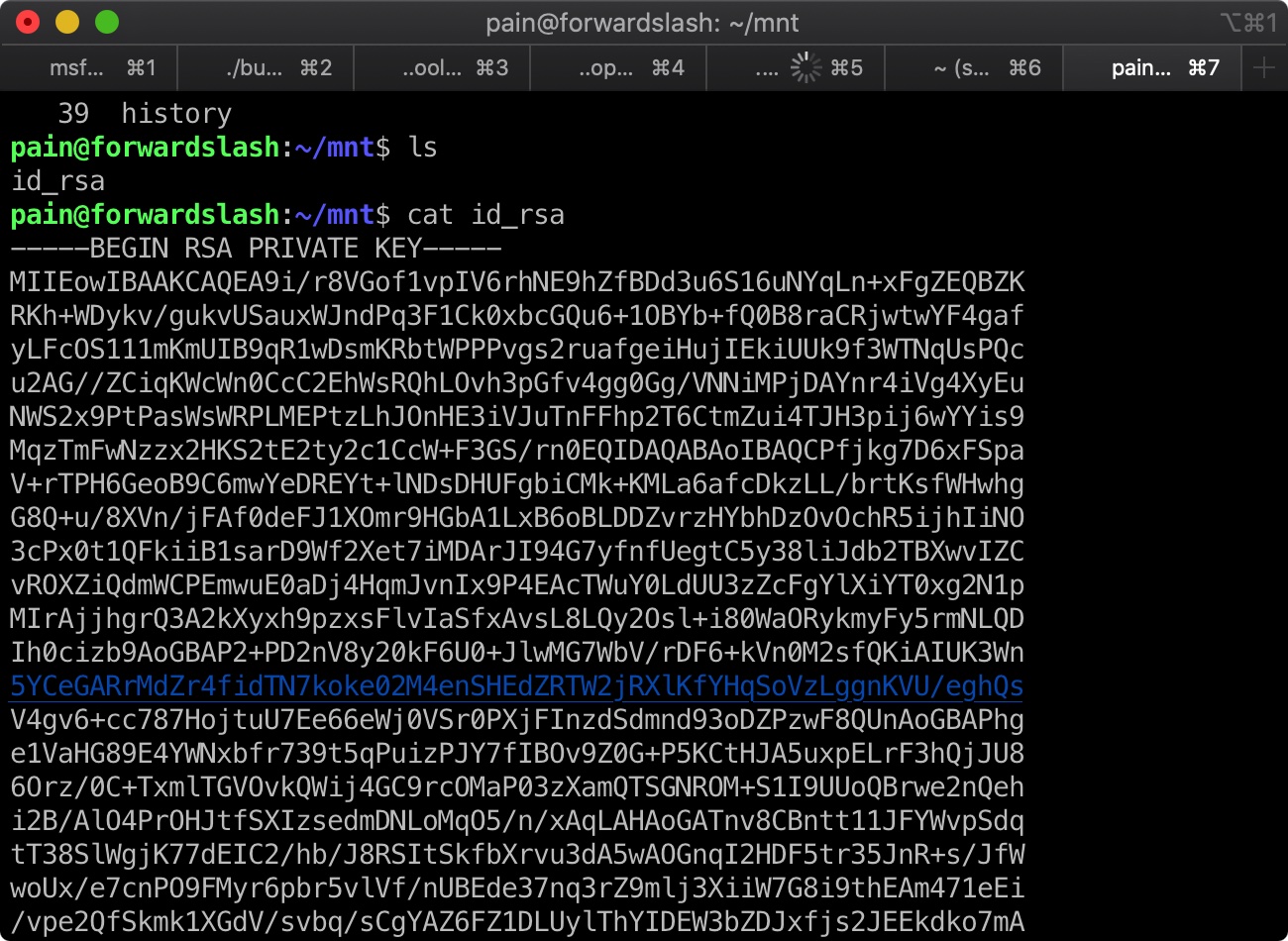This screenshot has height=941, width=1288.
Task: Click the '39 history' output line
Action: click(145, 114)
